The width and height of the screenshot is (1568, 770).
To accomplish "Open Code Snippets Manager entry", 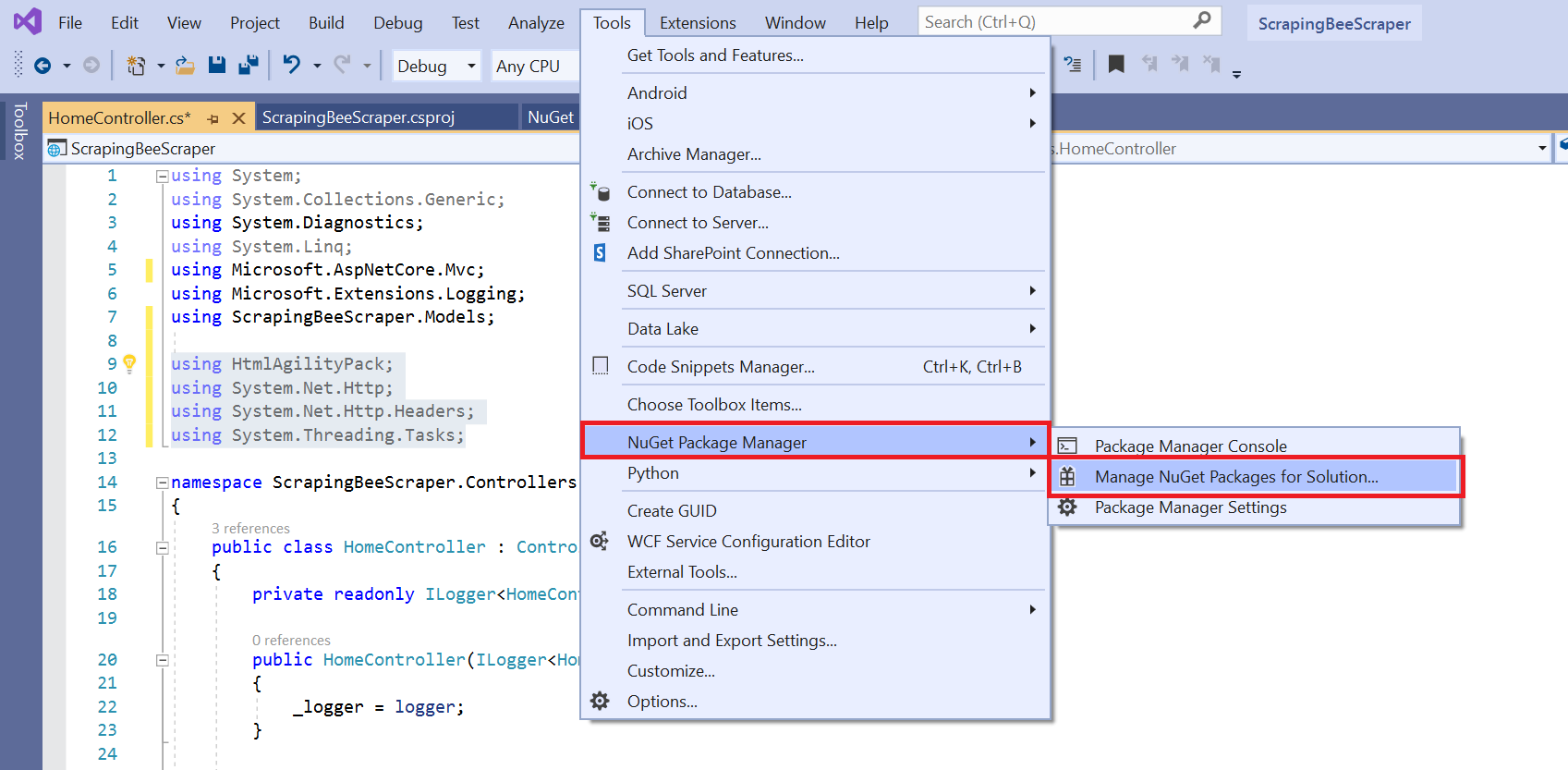I will pos(816,367).
